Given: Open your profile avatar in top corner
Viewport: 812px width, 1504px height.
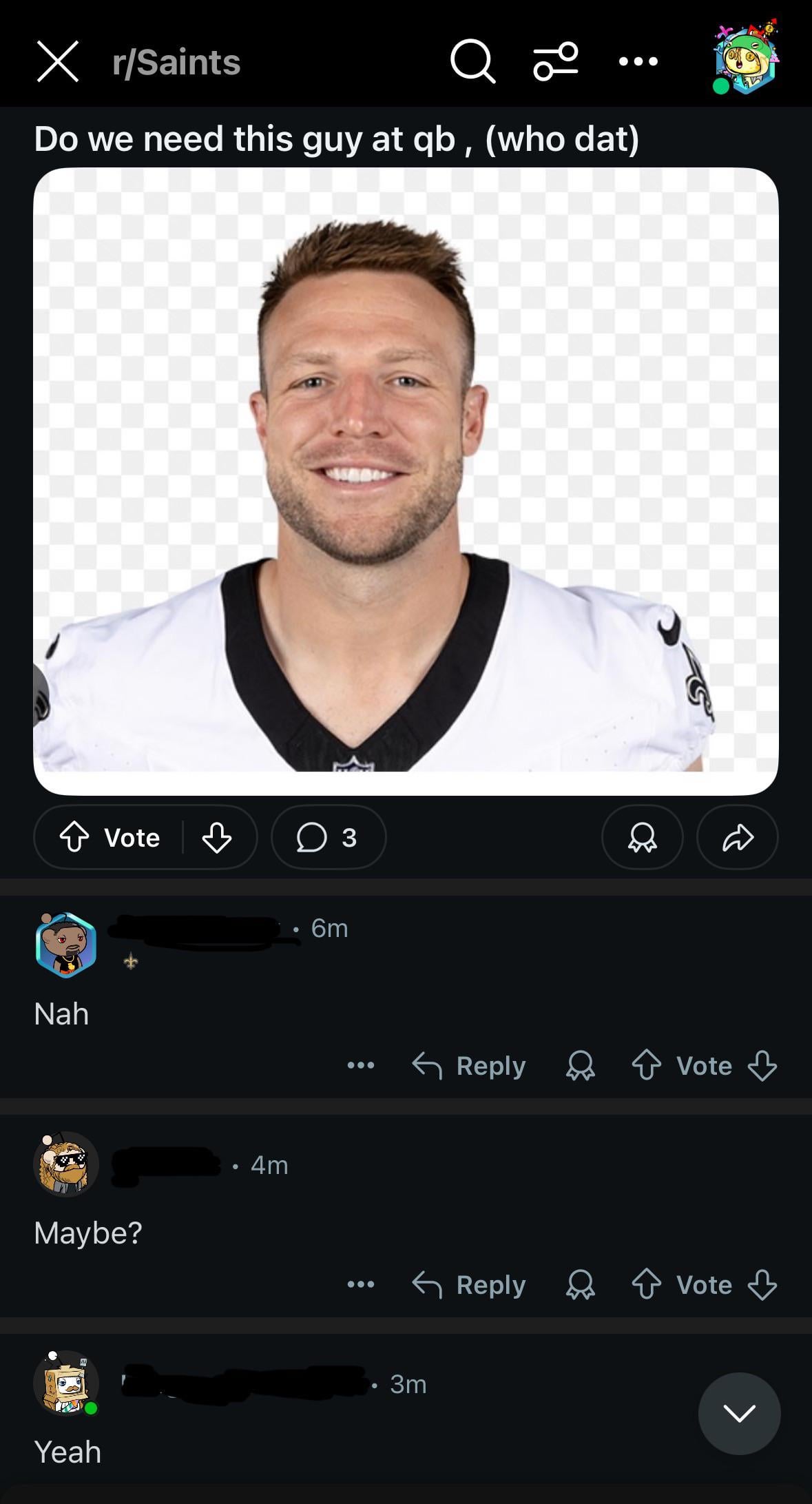Looking at the screenshot, I should click(x=746, y=59).
